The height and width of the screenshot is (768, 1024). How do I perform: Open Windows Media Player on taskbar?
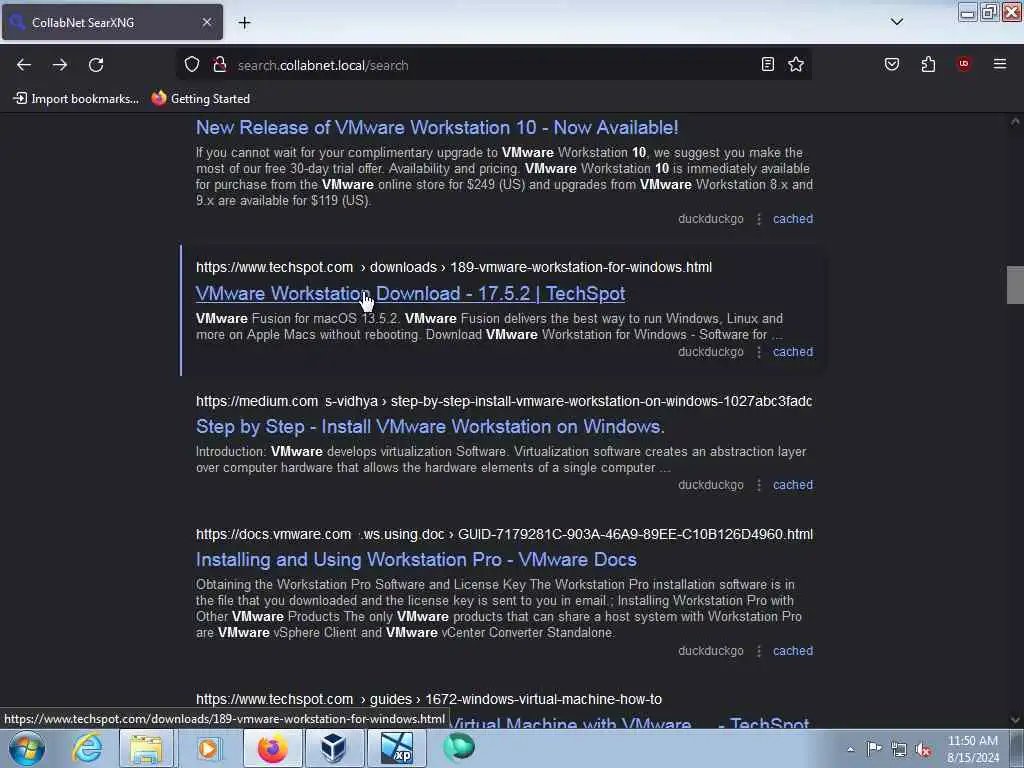coord(208,748)
